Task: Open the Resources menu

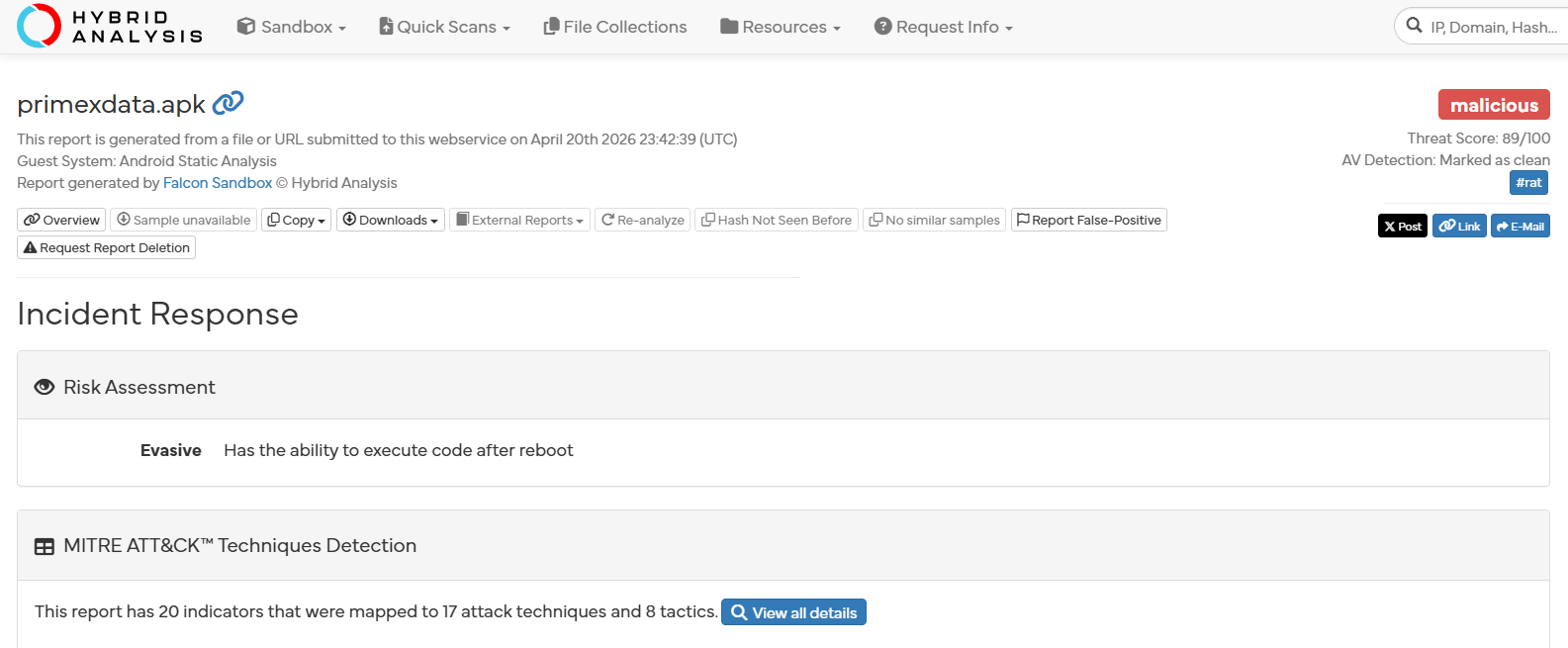Action: click(x=781, y=27)
